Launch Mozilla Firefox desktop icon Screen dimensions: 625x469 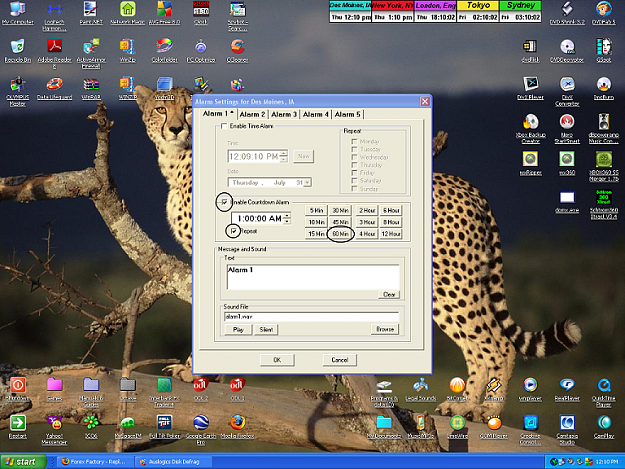point(238,426)
